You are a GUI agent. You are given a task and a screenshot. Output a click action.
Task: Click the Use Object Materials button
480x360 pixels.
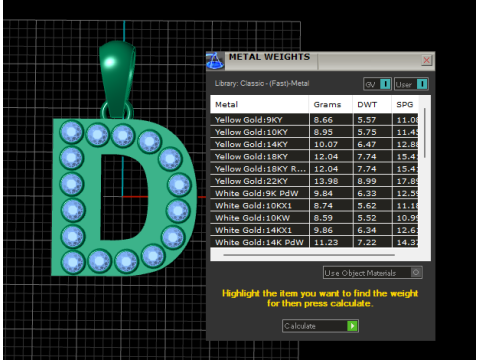pyautogui.click(x=372, y=273)
